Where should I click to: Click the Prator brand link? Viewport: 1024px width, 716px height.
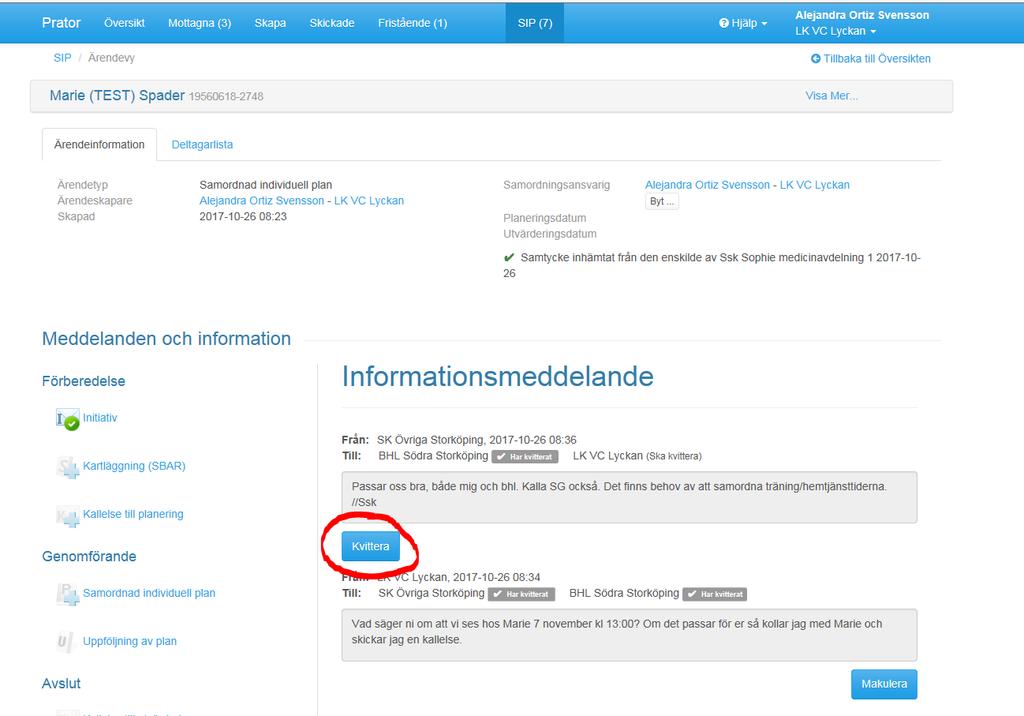point(61,23)
